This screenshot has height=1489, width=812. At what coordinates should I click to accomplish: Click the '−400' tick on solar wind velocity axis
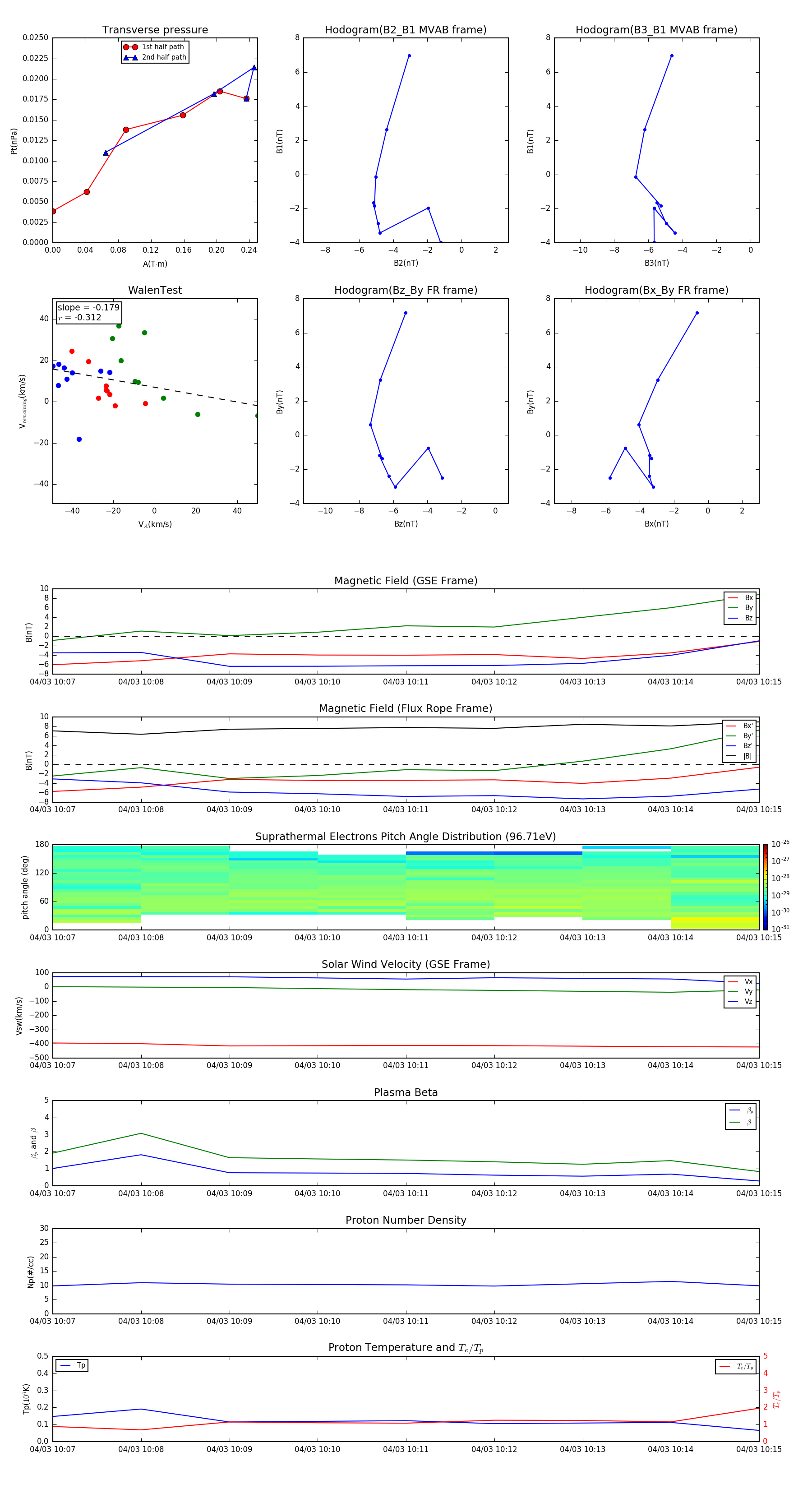coord(38,1043)
